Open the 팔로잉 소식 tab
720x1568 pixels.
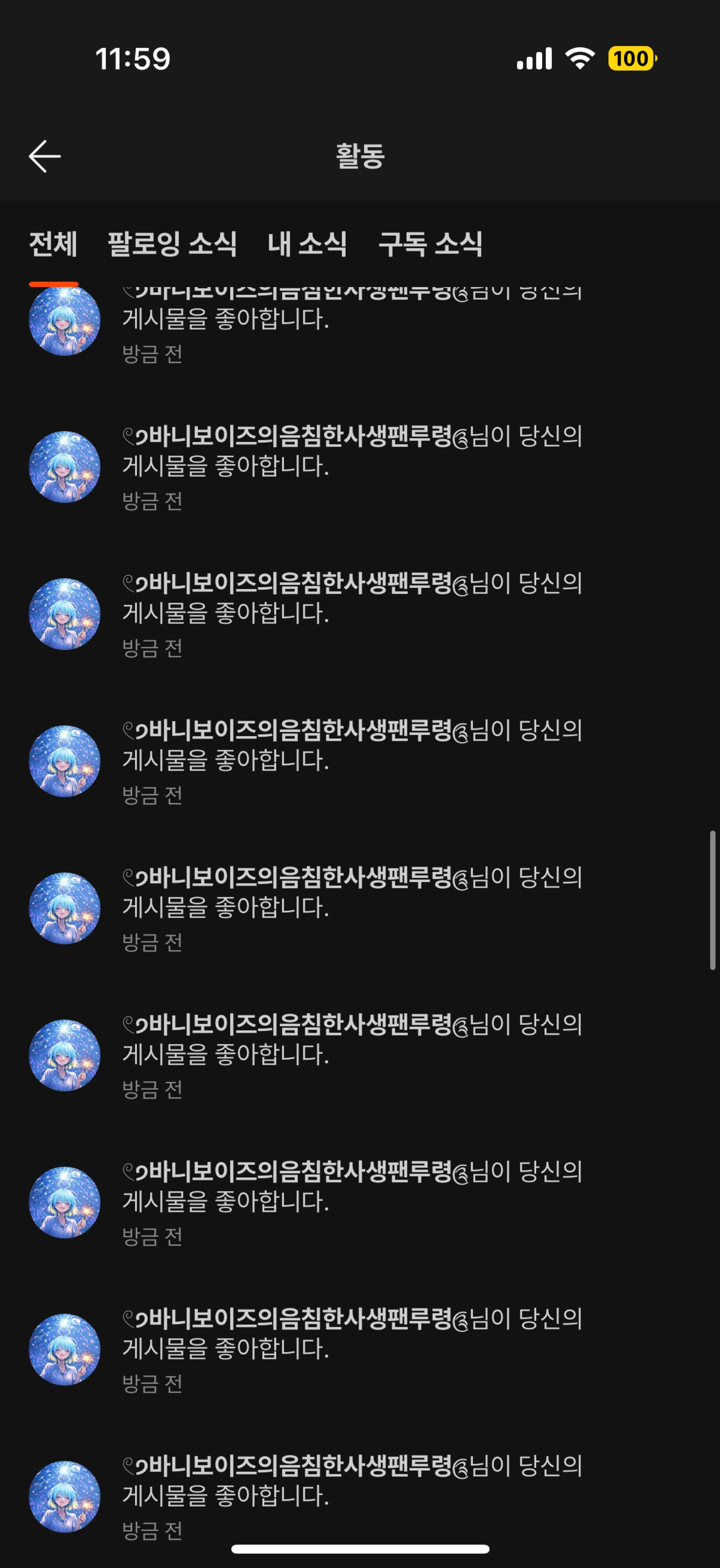(x=172, y=244)
